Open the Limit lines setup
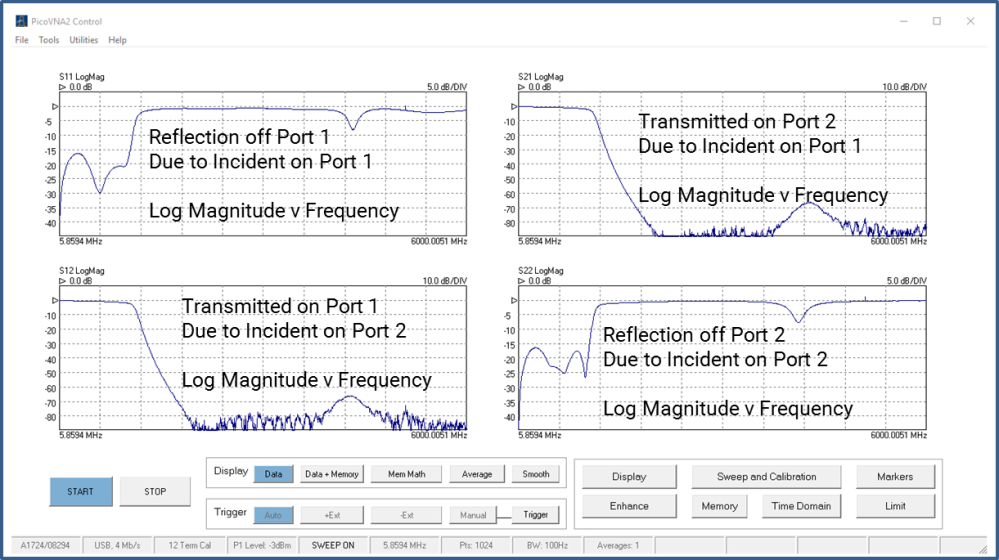 (x=895, y=506)
